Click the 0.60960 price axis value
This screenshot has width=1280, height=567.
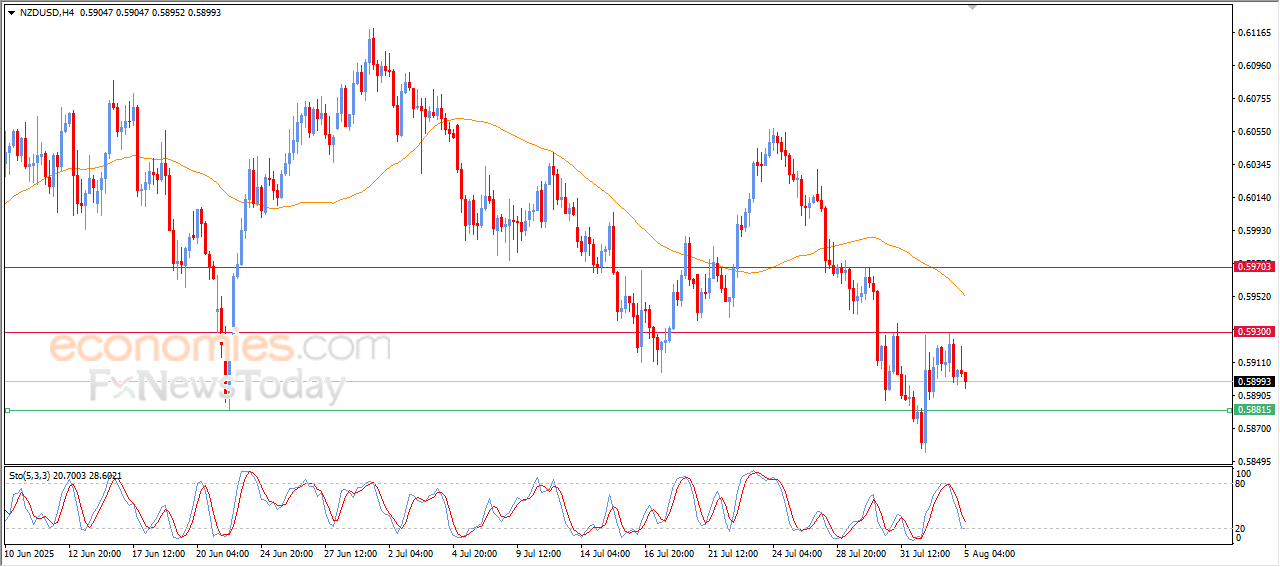tap(1254, 66)
